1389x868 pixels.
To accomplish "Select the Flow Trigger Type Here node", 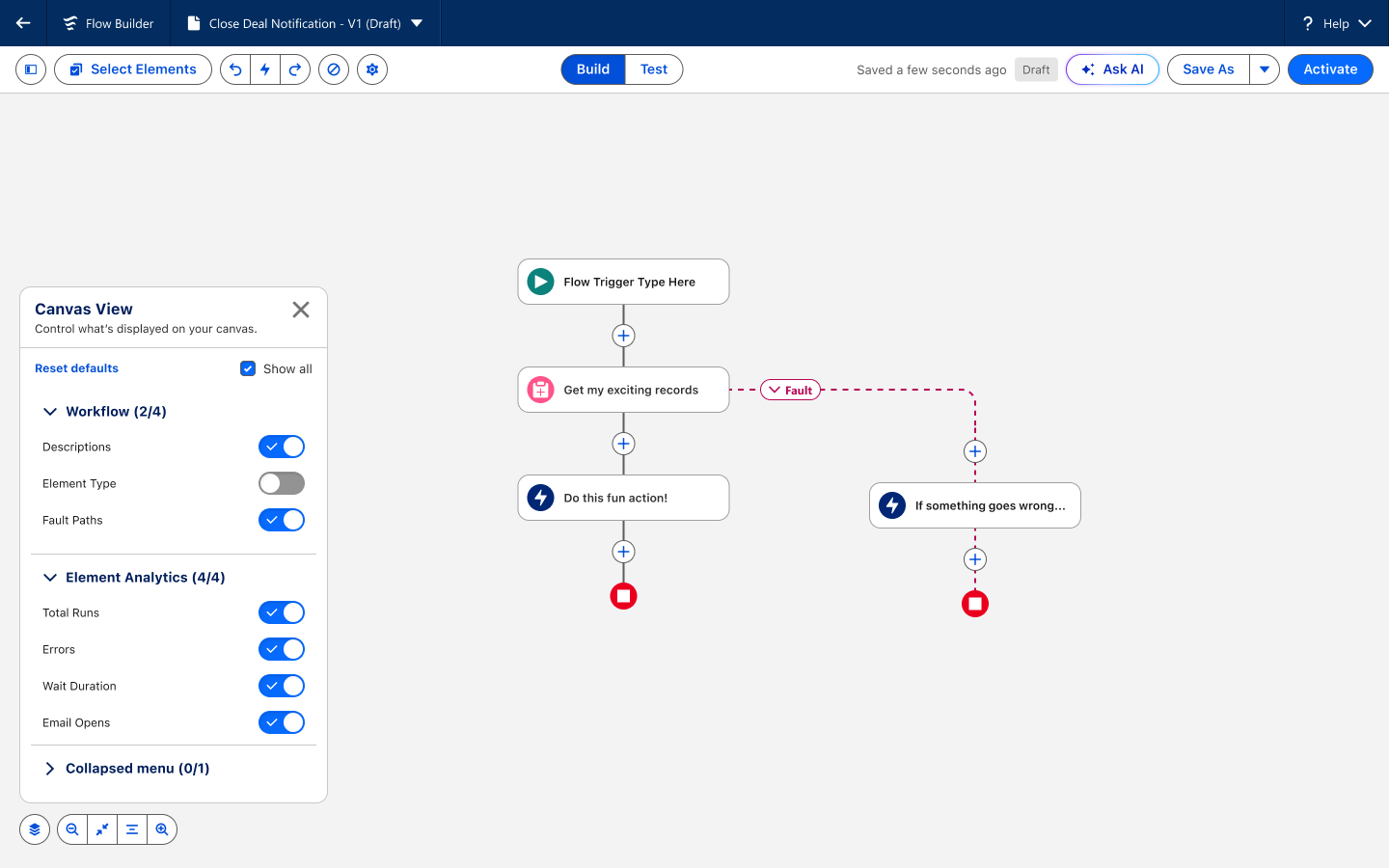I will (x=623, y=282).
